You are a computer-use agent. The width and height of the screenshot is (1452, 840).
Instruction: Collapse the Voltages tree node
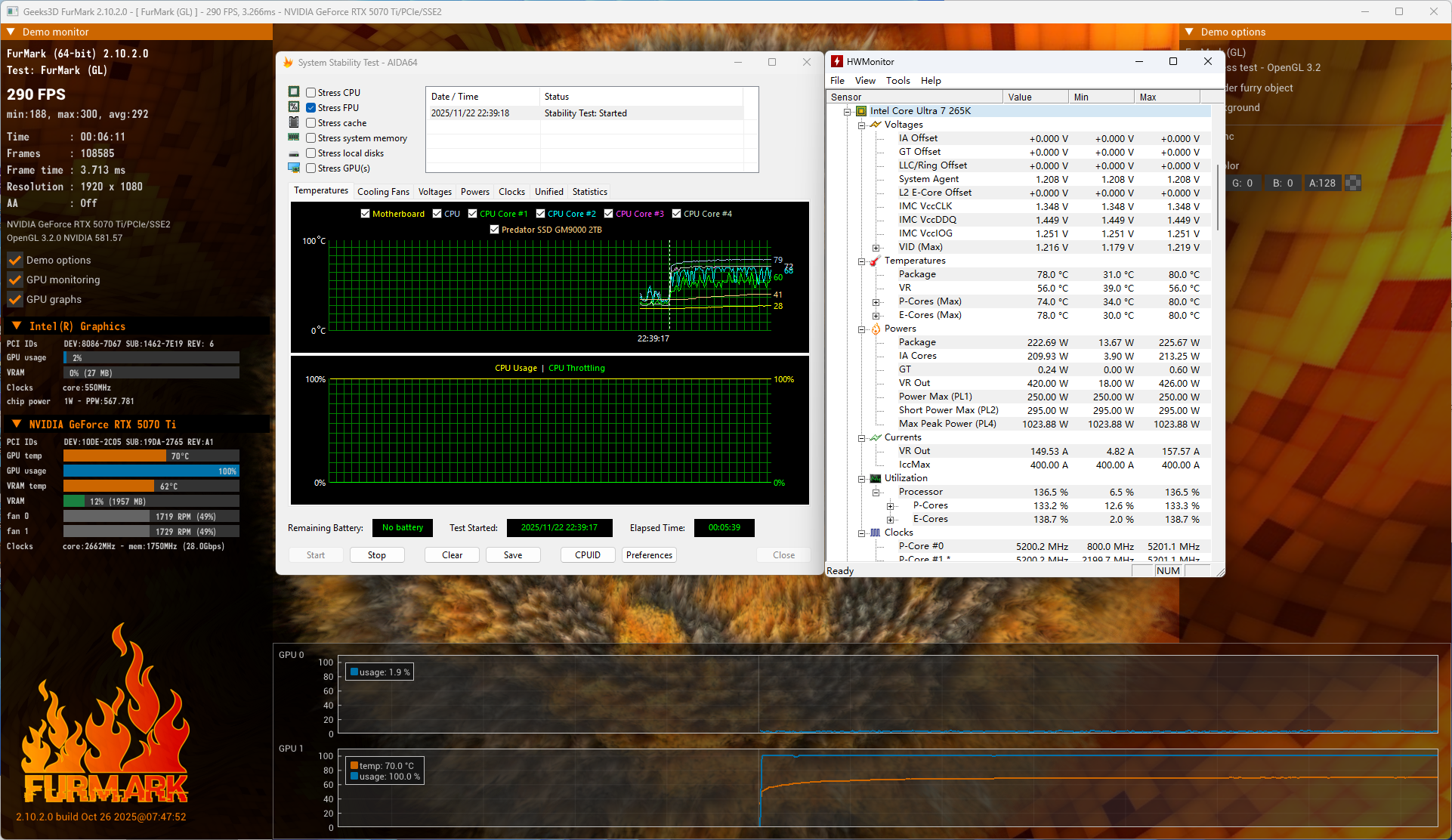pyautogui.click(x=861, y=125)
